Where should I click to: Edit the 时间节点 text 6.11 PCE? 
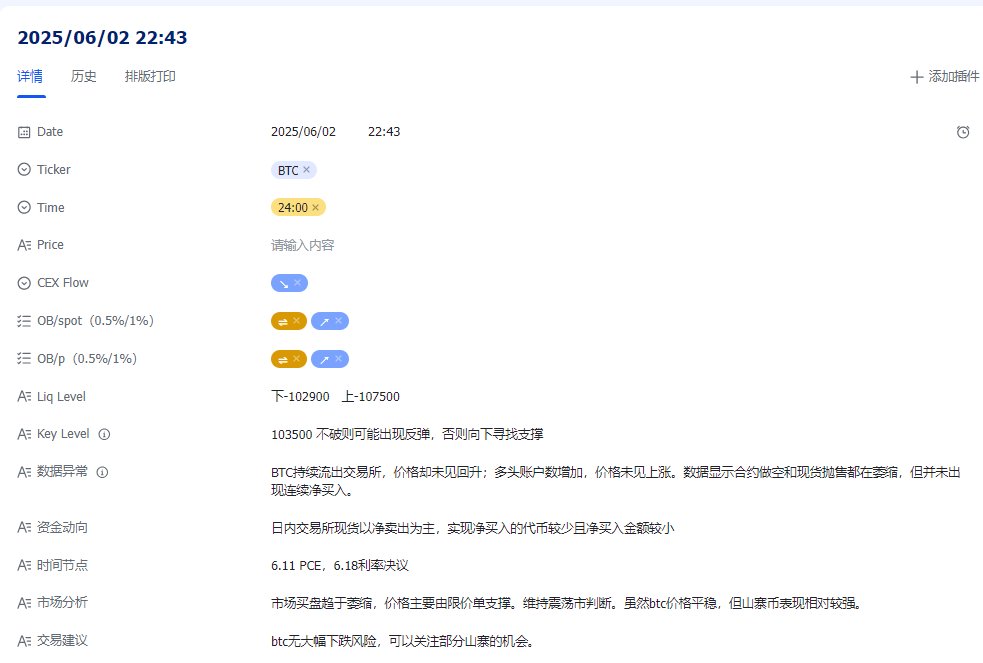340,566
